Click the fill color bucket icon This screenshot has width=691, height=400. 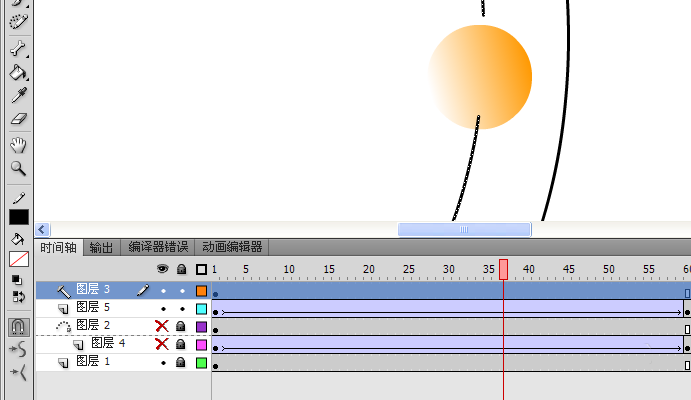18,239
